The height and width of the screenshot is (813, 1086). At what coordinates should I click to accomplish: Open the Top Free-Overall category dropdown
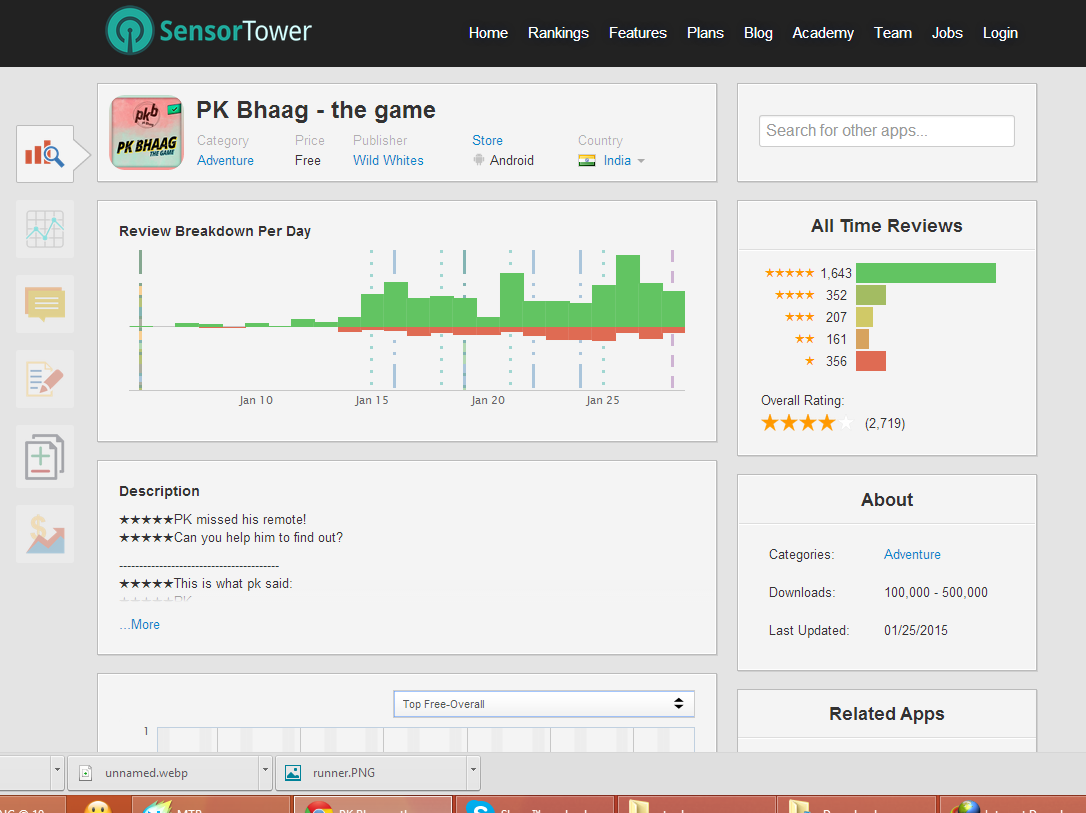coord(544,704)
